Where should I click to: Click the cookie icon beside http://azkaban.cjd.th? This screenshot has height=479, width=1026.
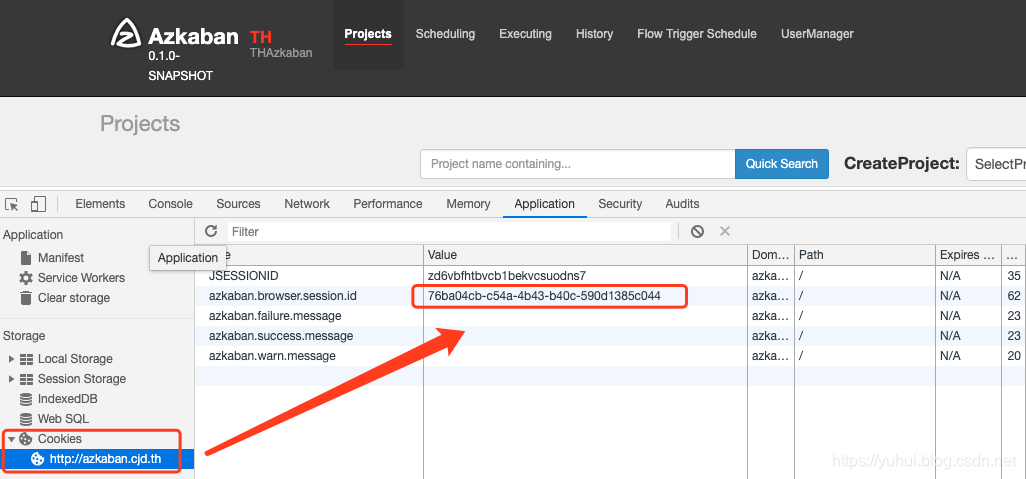[38, 459]
